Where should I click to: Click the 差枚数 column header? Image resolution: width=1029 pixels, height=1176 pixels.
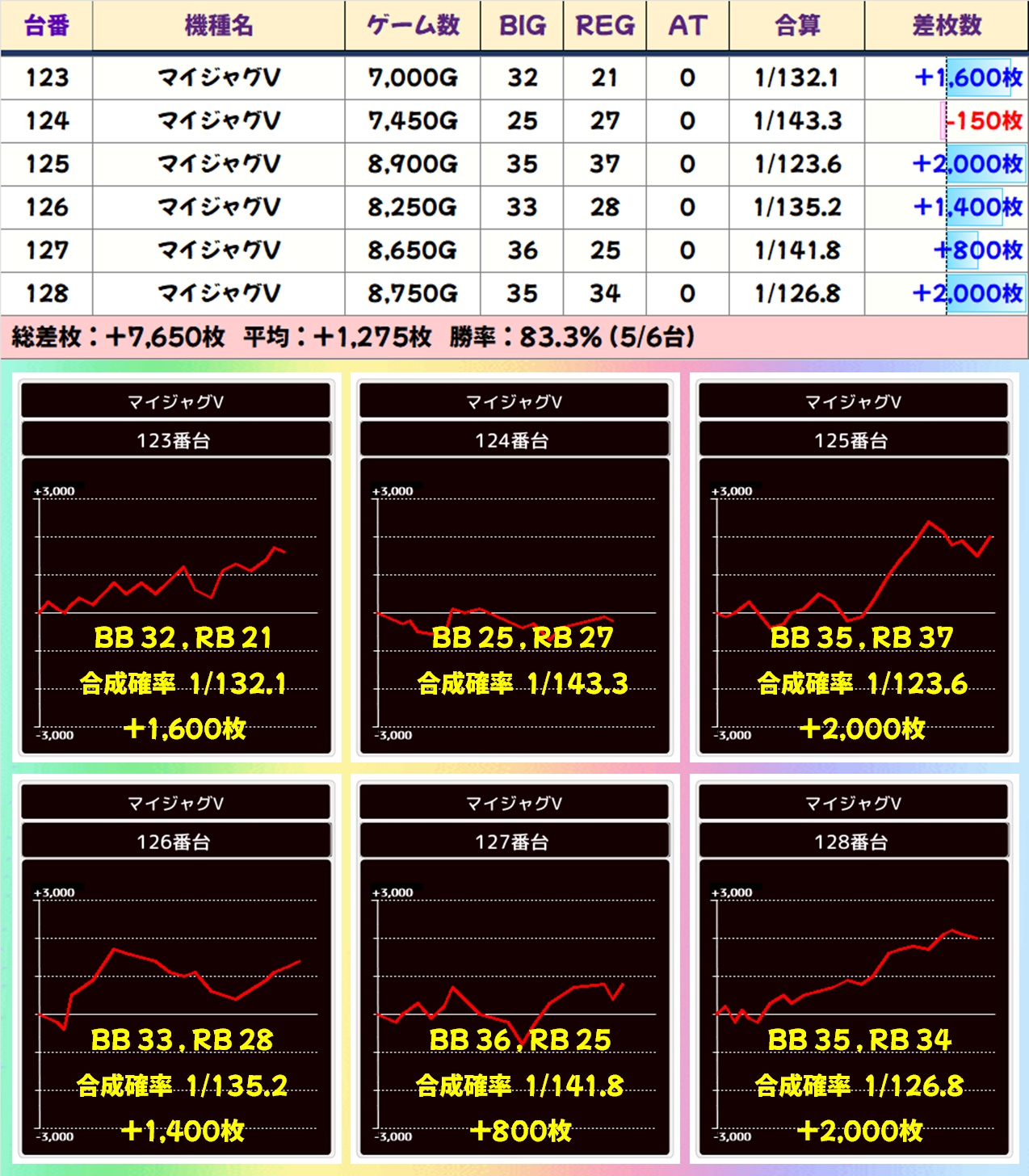pyautogui.click(x=947, y=26)
